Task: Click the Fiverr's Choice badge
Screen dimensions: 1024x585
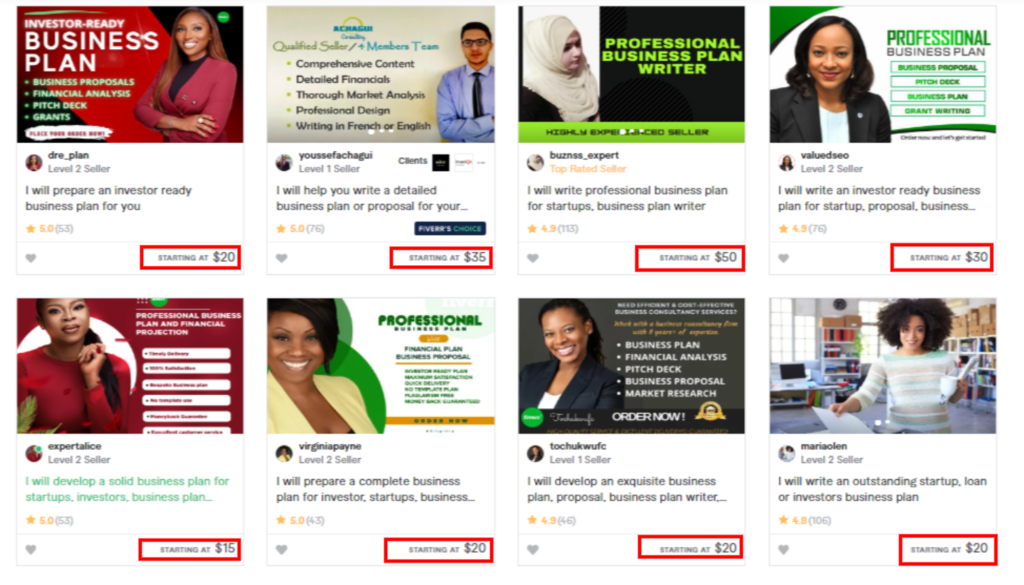Action: (450, 229)
